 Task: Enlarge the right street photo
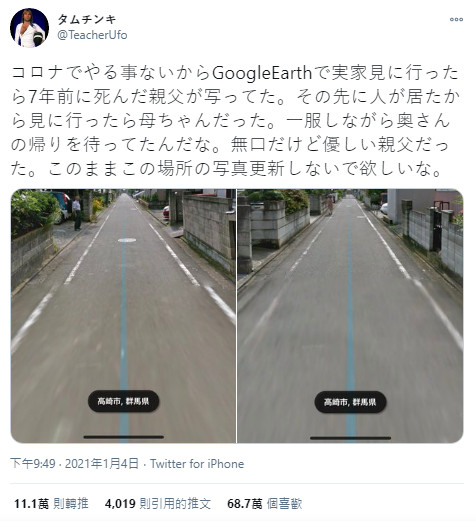click(x=350, y=316)
